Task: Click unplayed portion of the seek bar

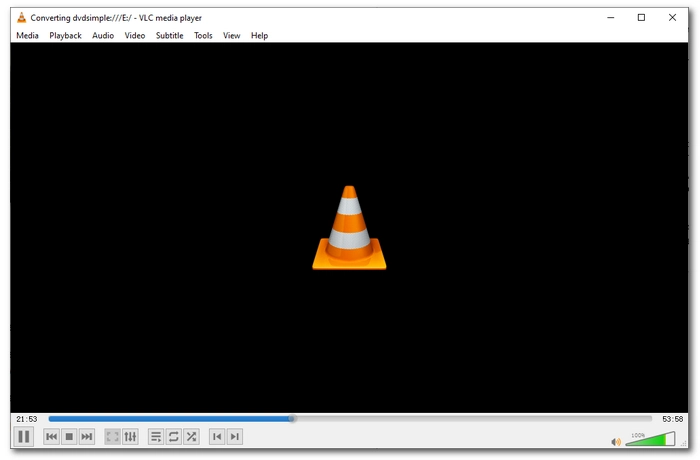Action: click(473, 418)
